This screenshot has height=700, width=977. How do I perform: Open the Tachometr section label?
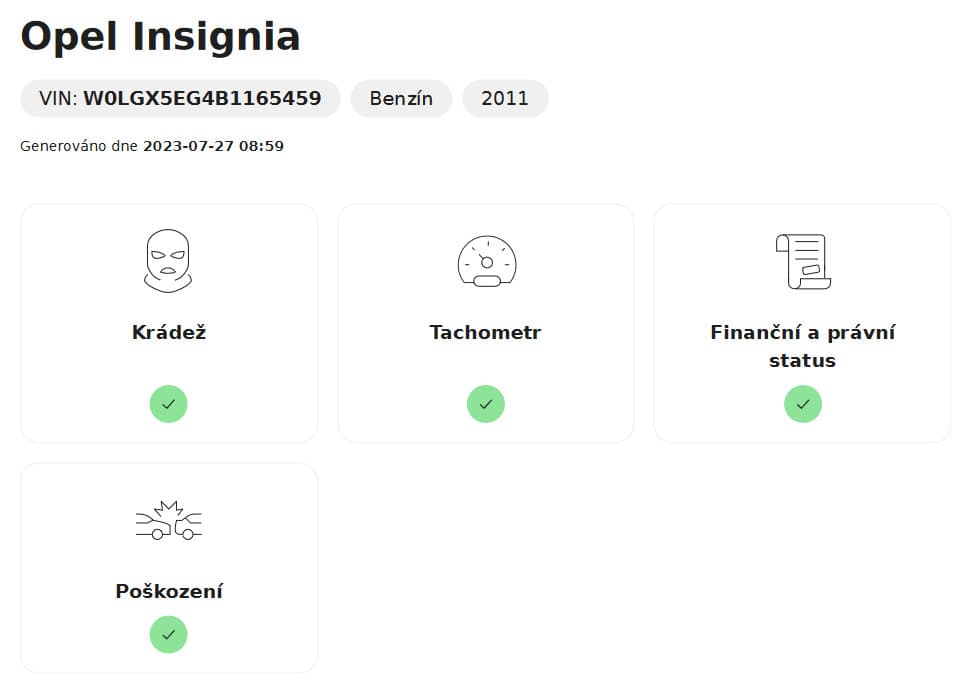pos(486,332)
